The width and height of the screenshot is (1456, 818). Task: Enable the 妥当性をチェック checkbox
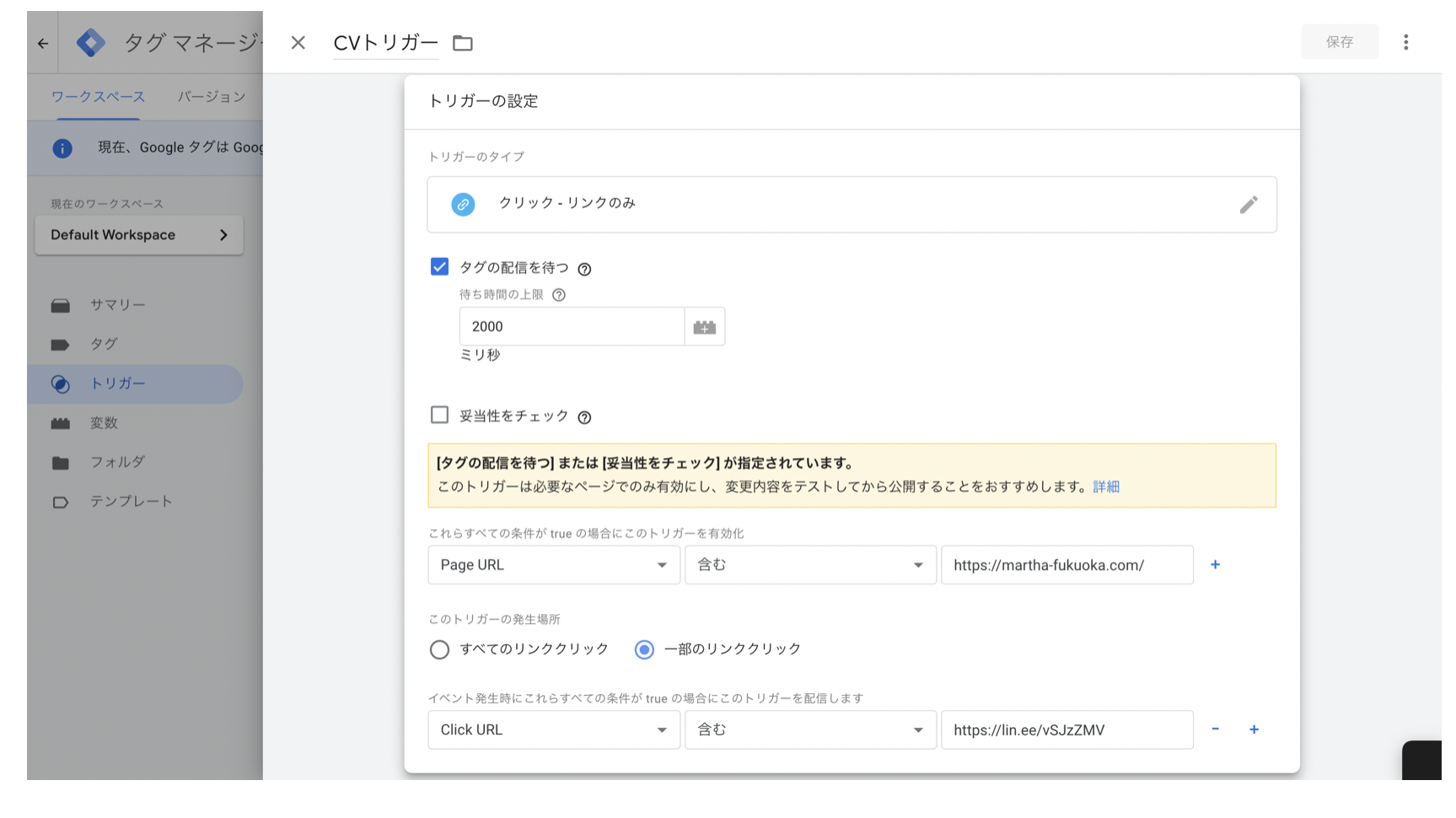point(439,415)
